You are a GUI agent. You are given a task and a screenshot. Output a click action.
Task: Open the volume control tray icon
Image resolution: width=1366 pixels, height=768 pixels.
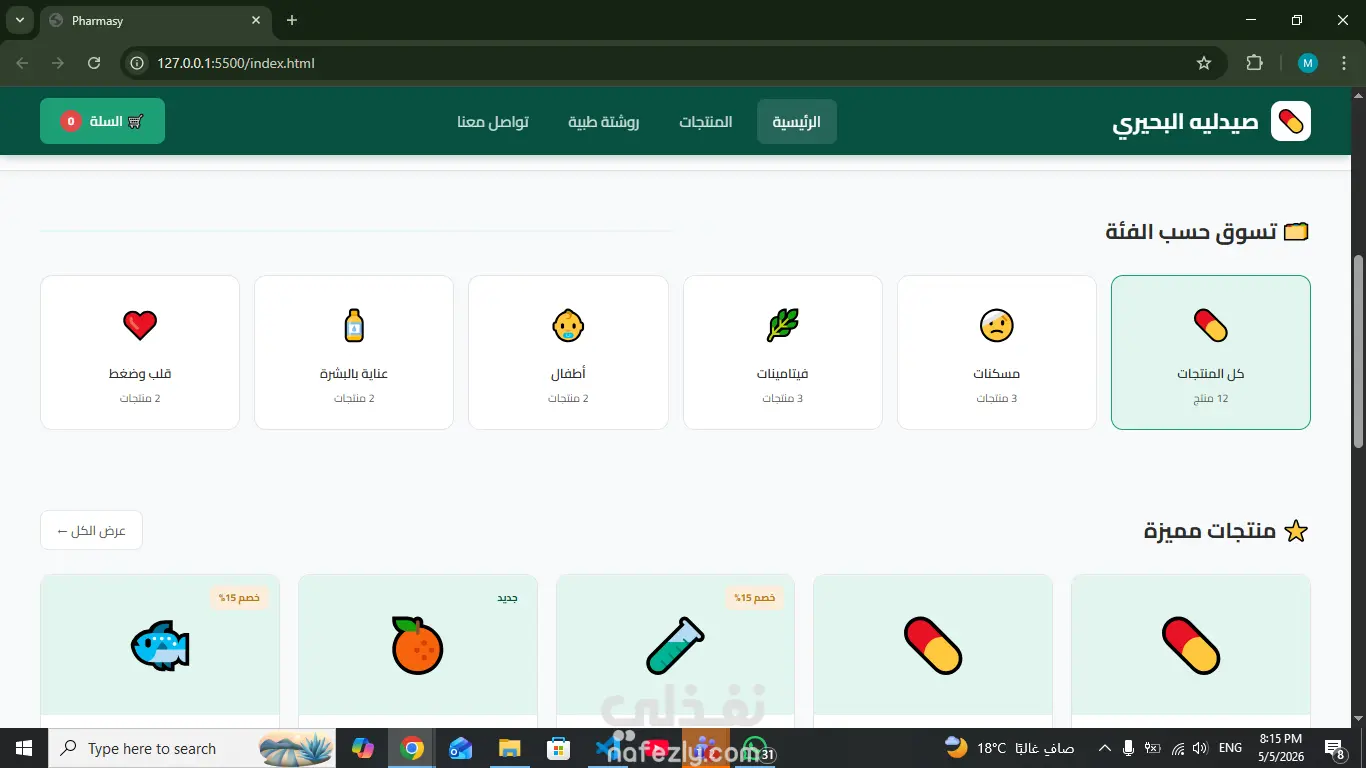click(x=1200, y=748)
